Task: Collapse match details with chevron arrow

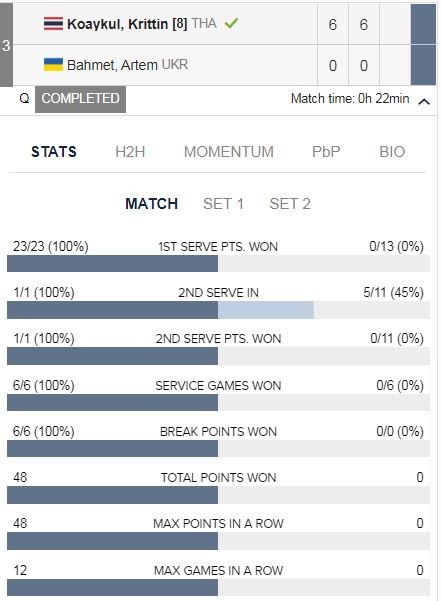Action: tap(424, 102)
